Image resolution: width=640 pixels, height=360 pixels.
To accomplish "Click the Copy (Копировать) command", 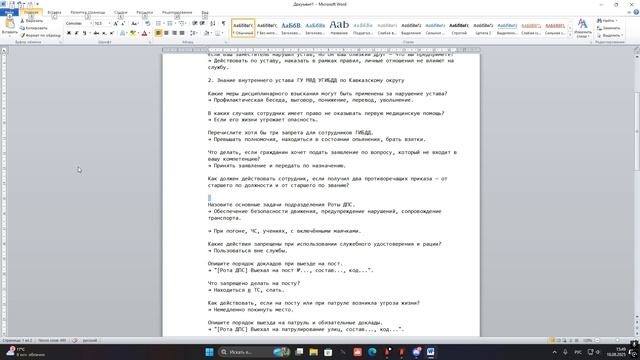I will 34,28.
